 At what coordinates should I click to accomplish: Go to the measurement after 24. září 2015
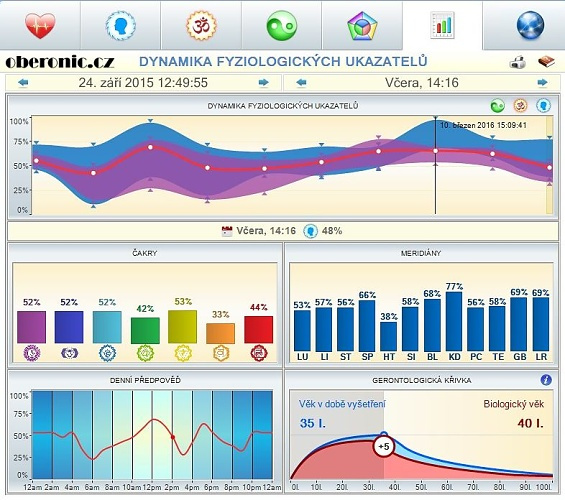click(264, 83)
